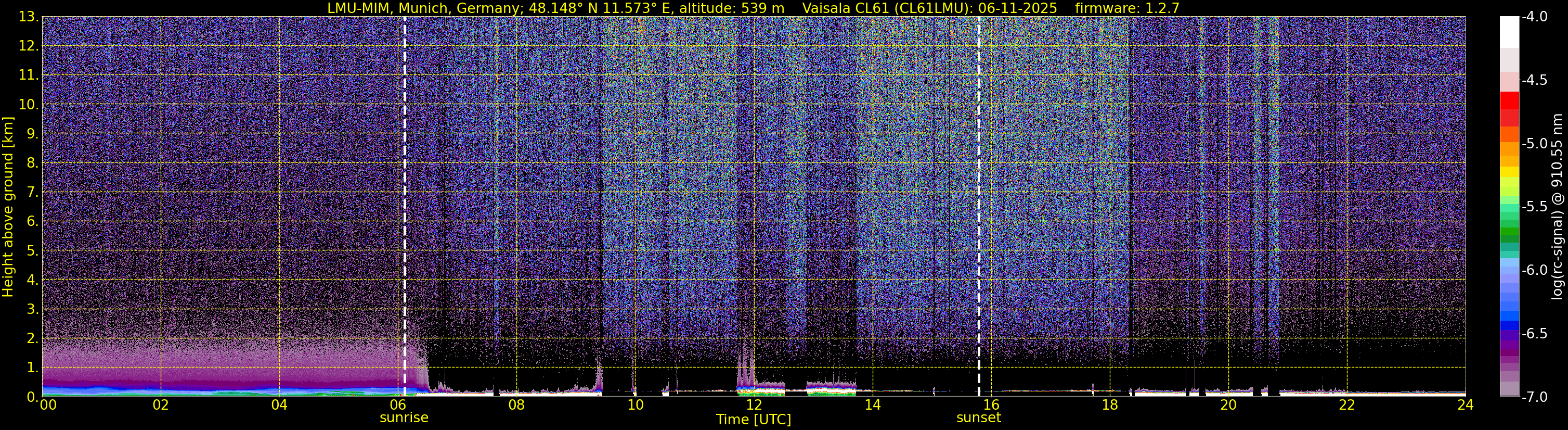Click the '22' time axis tick label
This screenshot has width=1568, height=430.
pos(1347,405)
